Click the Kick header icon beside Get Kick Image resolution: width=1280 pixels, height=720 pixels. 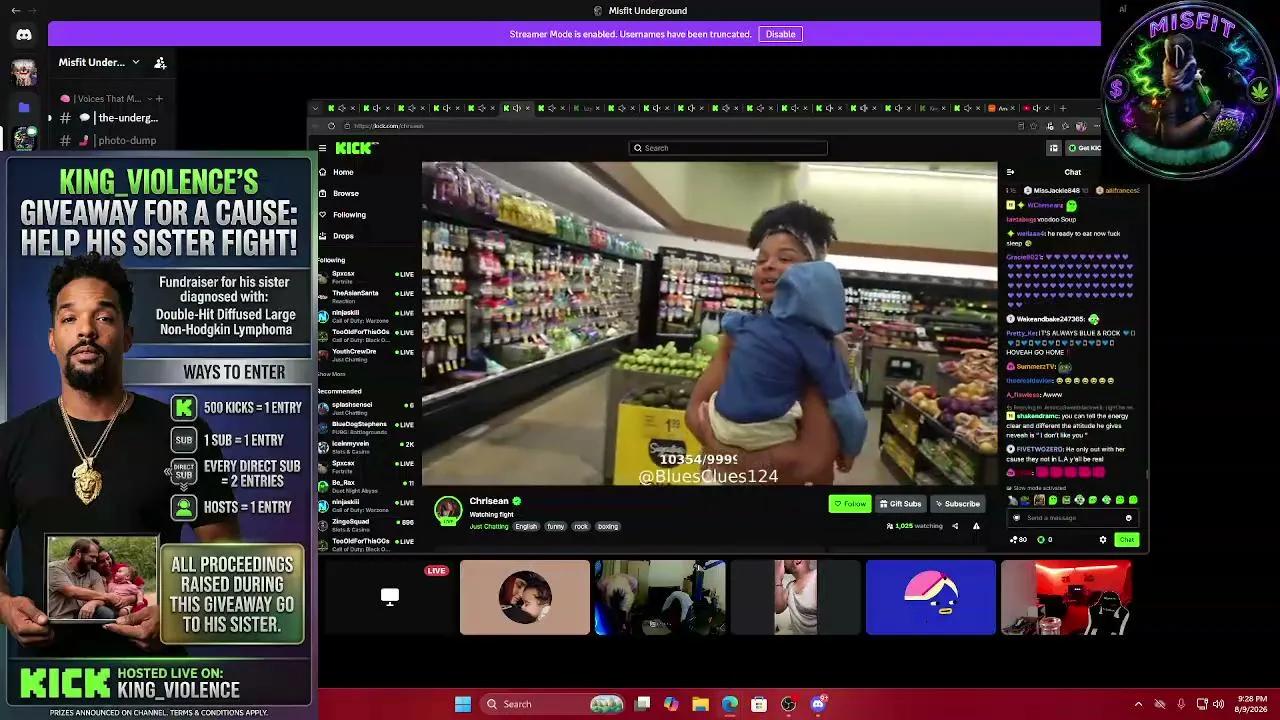[1053, 148]
